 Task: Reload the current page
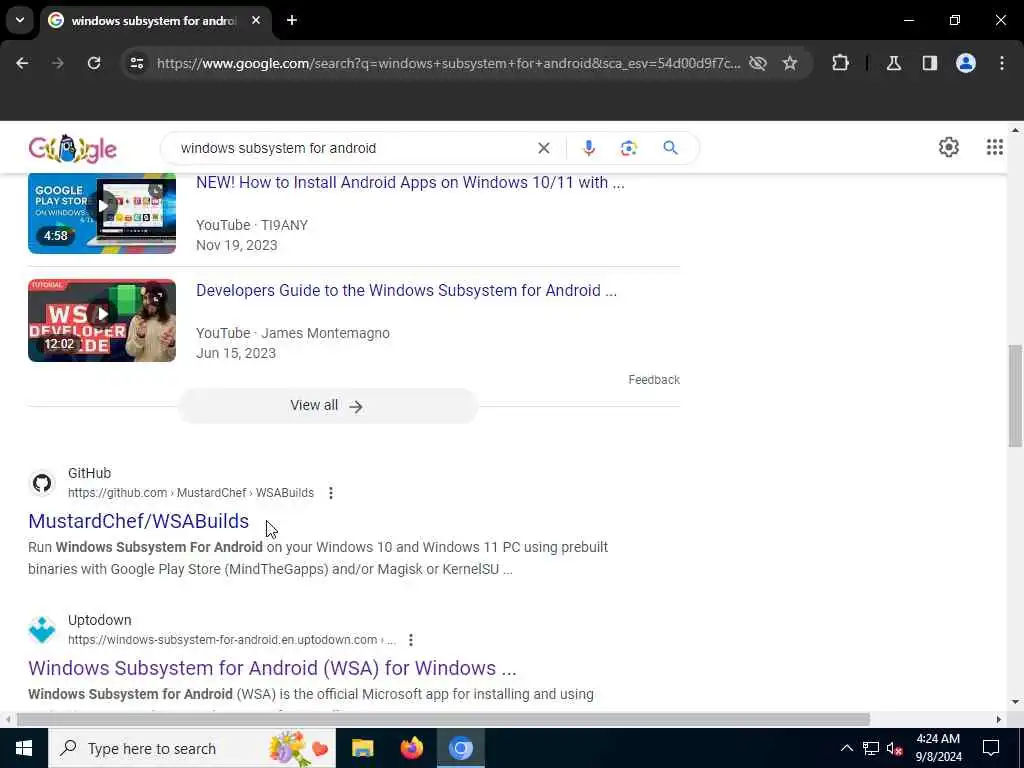[94, 63]
